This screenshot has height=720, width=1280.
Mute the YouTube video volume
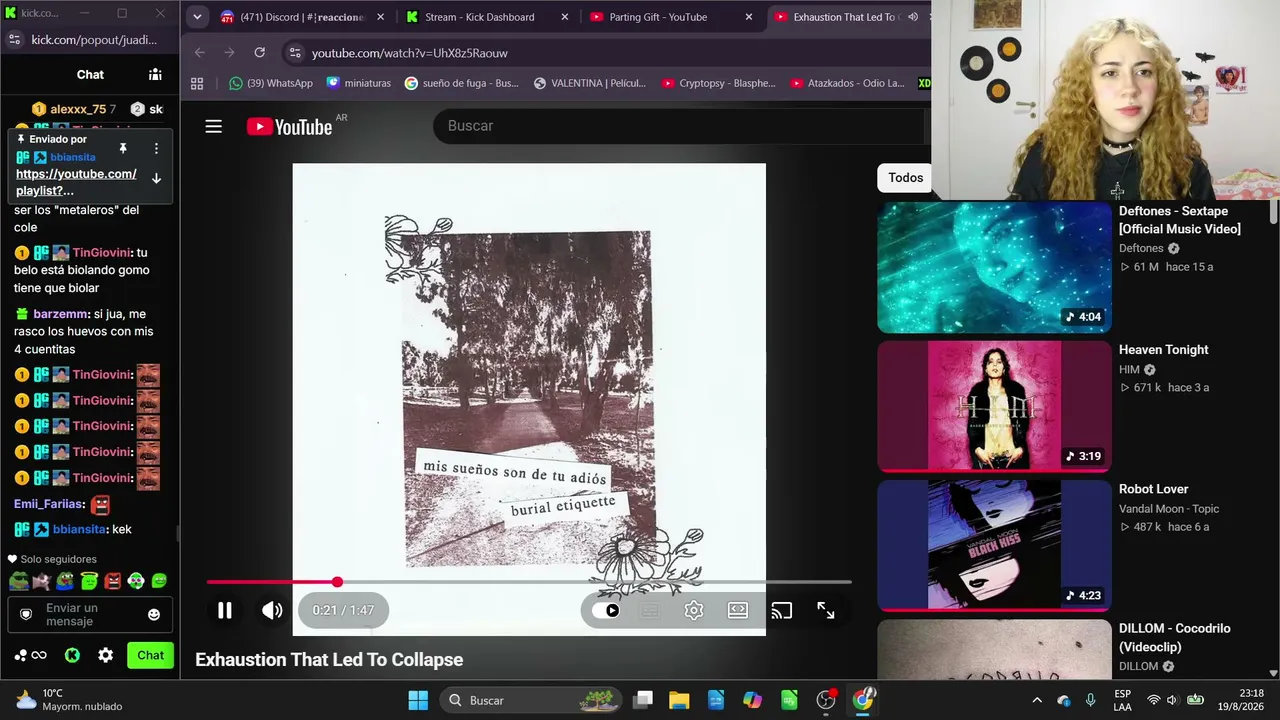272,610
